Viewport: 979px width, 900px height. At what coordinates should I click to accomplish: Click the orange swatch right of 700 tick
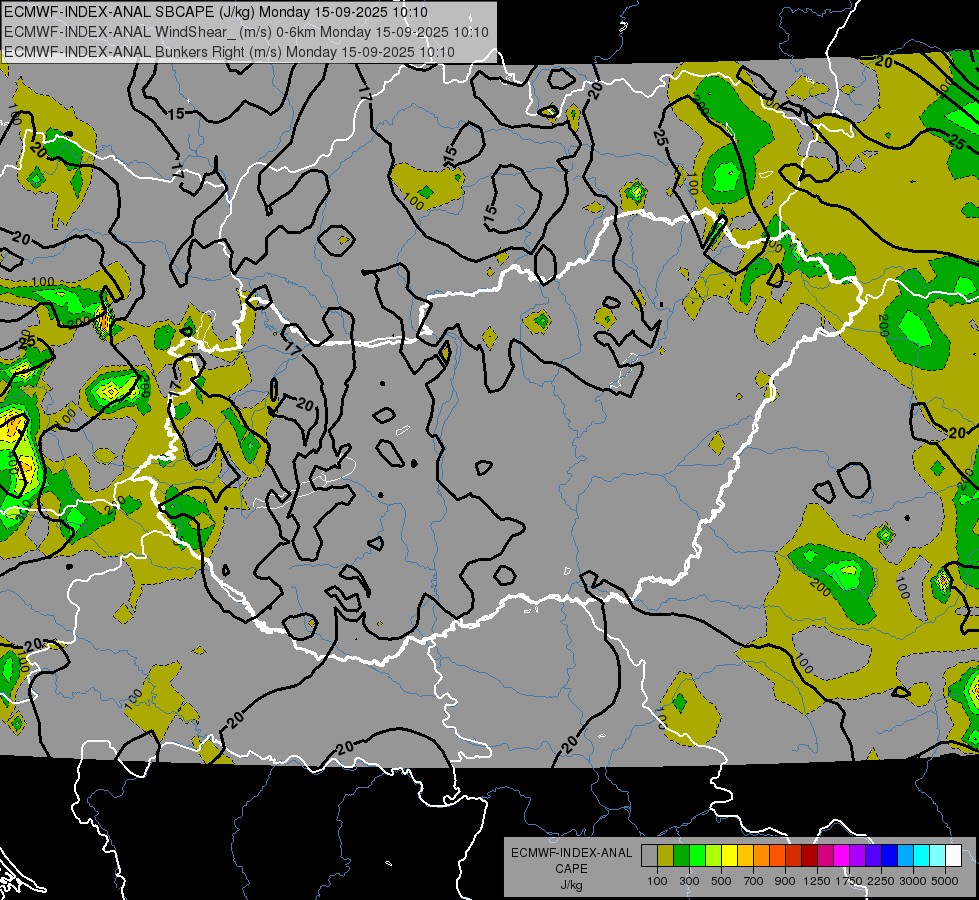762,855
